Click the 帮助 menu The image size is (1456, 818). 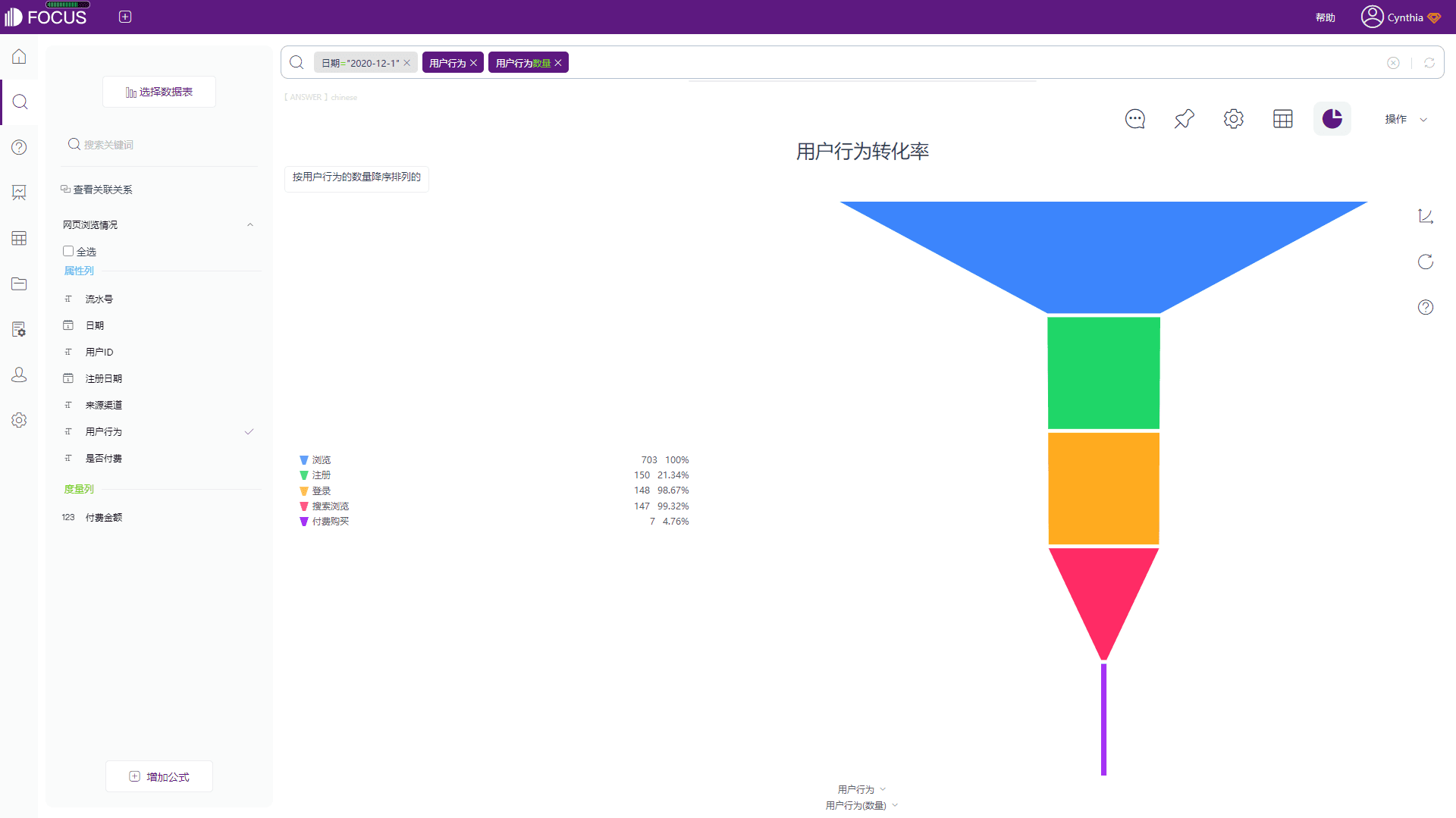[x=1326, y=17]
